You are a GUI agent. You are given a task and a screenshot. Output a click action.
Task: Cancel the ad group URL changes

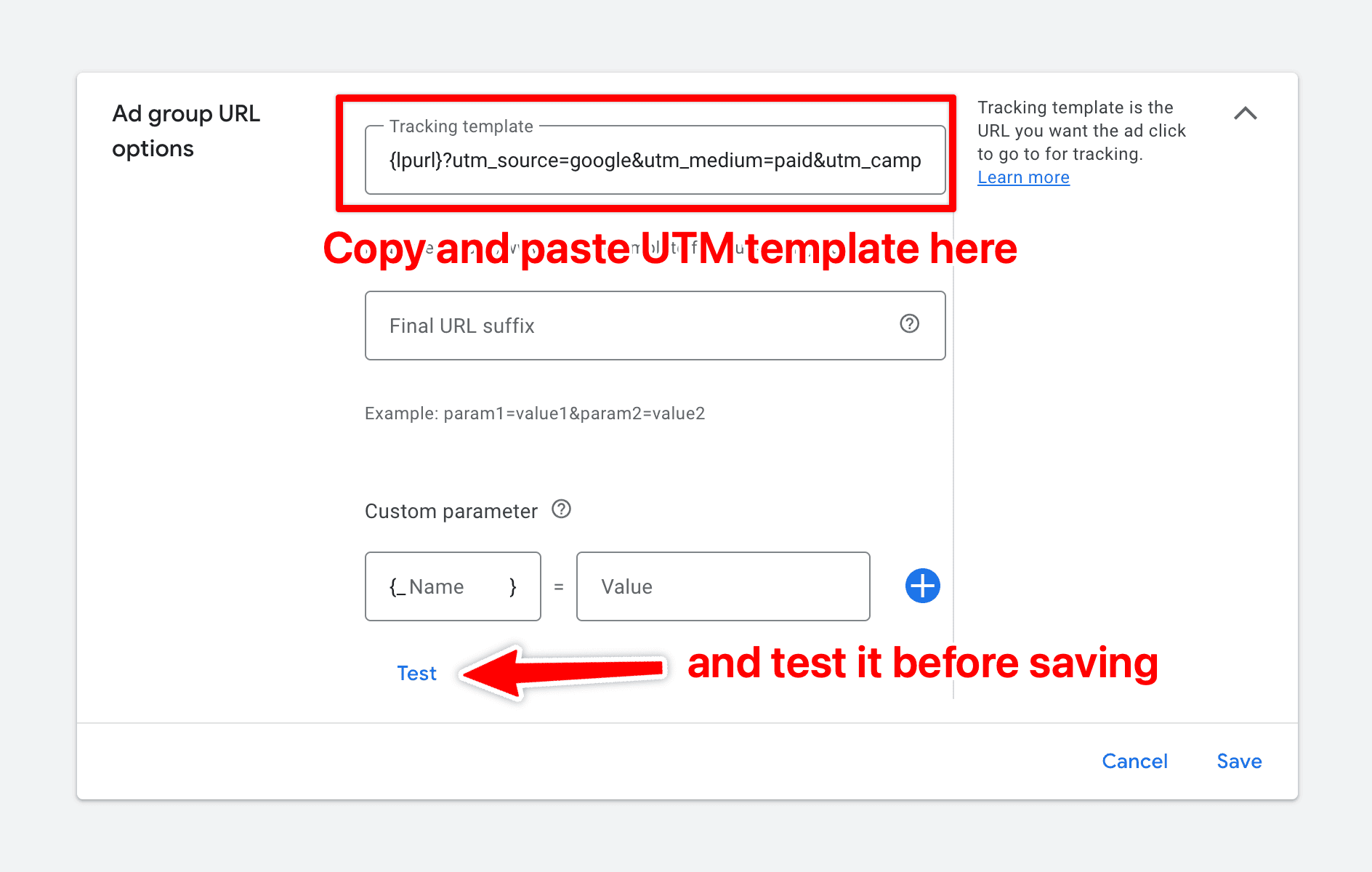tap(1134, 761)
